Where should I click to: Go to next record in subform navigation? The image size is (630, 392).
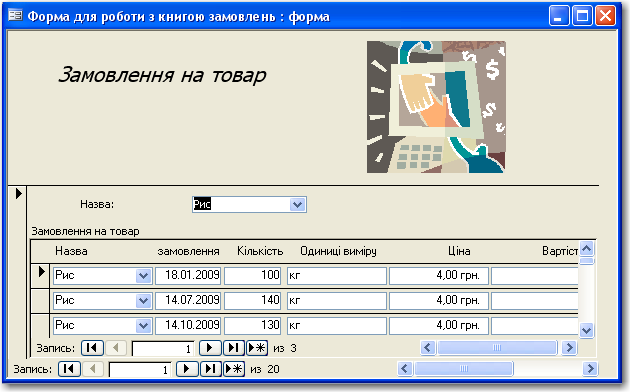(x=210, y=348)
